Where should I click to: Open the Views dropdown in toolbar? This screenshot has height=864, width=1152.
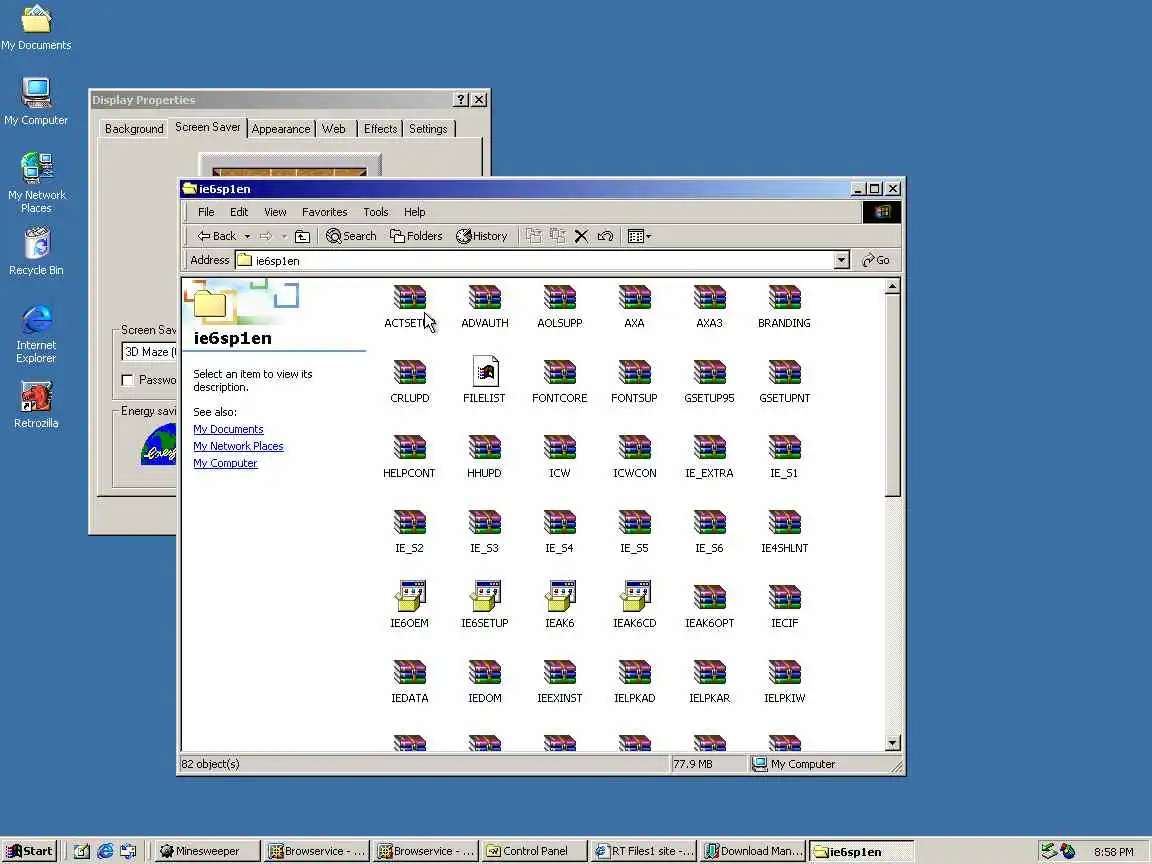coord(639,236)
